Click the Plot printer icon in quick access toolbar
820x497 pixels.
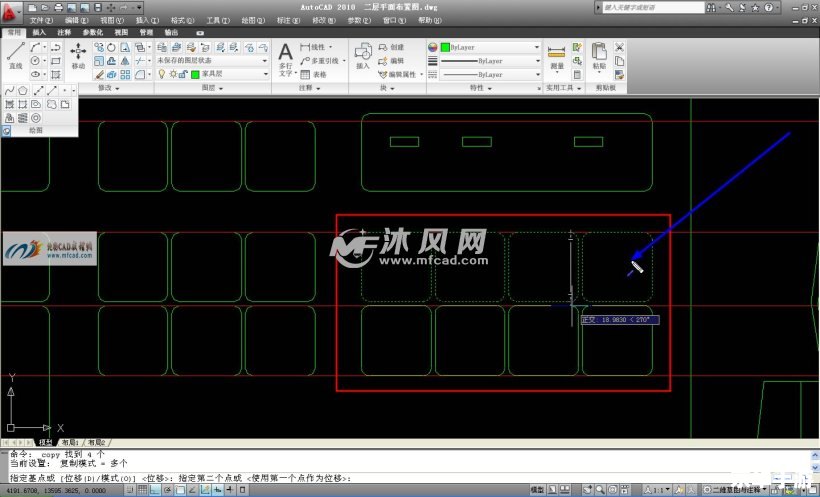coord(58,7)
